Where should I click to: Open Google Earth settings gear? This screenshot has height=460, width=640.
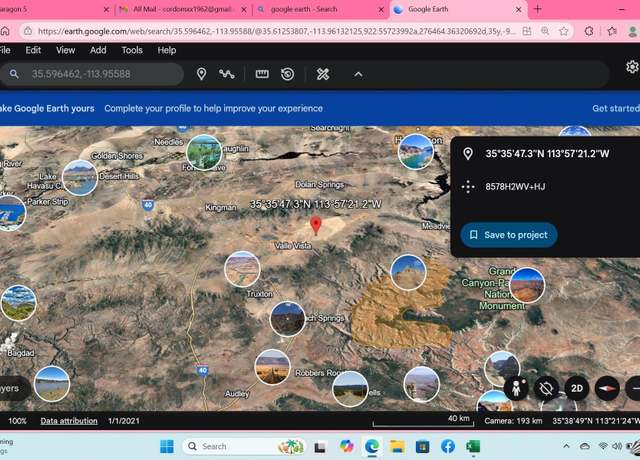[632, 67]
